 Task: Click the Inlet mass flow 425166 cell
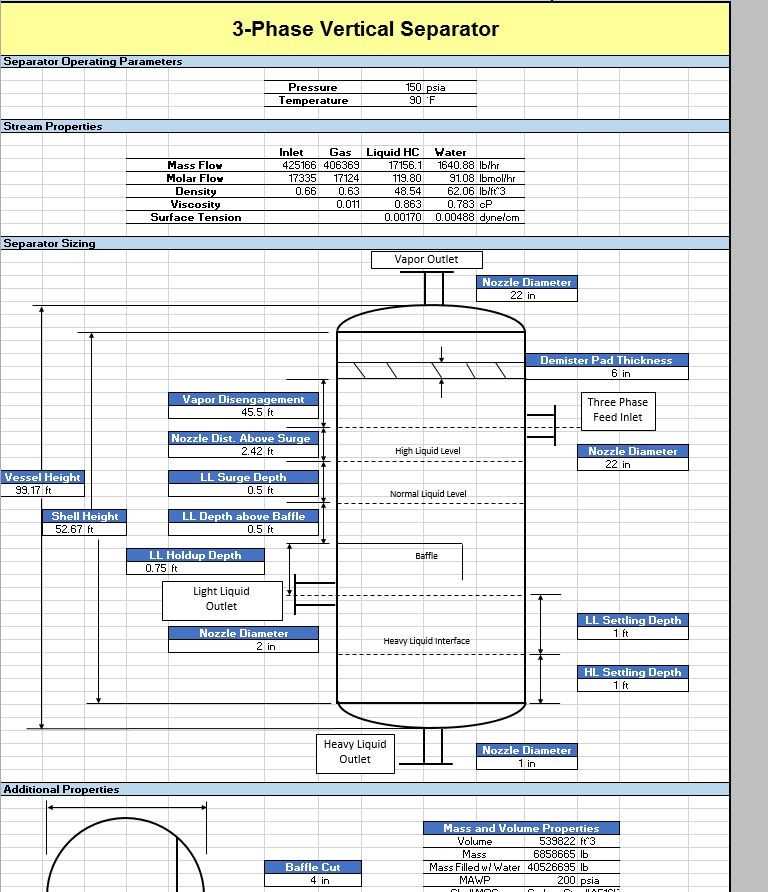(x=291, y=165)
